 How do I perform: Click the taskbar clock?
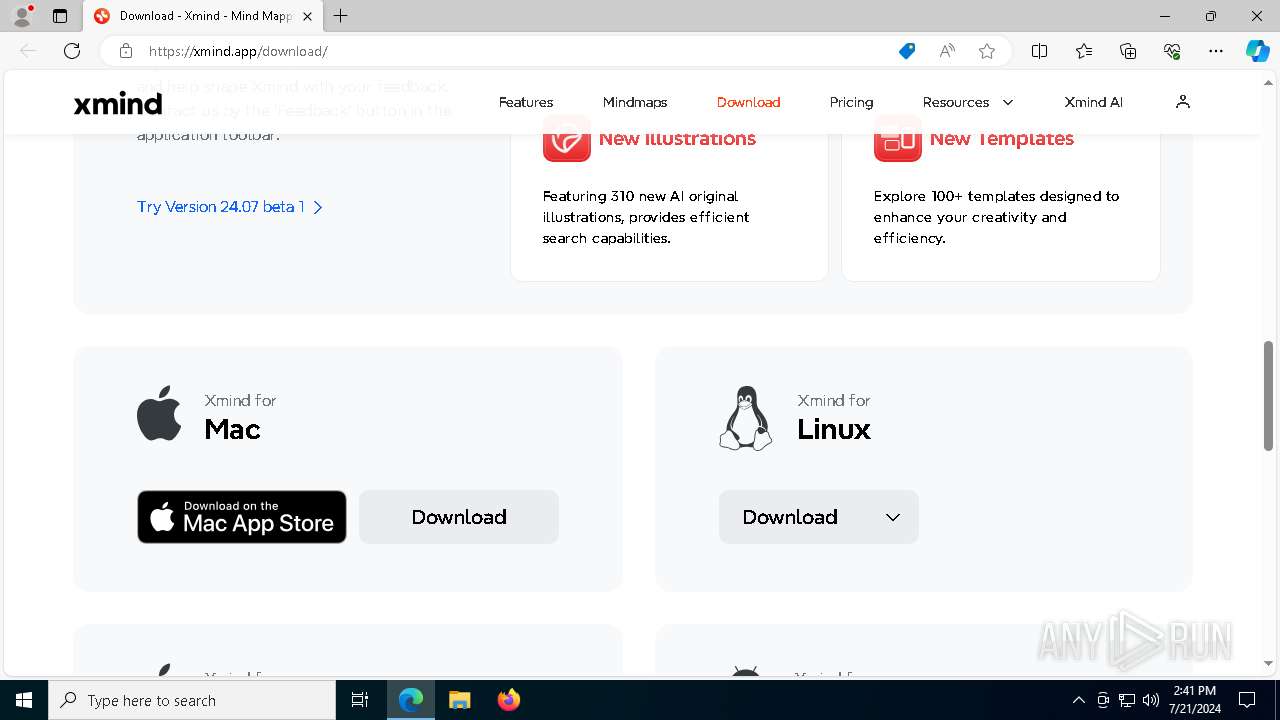pyautogui.click(x=1195, y=700)
